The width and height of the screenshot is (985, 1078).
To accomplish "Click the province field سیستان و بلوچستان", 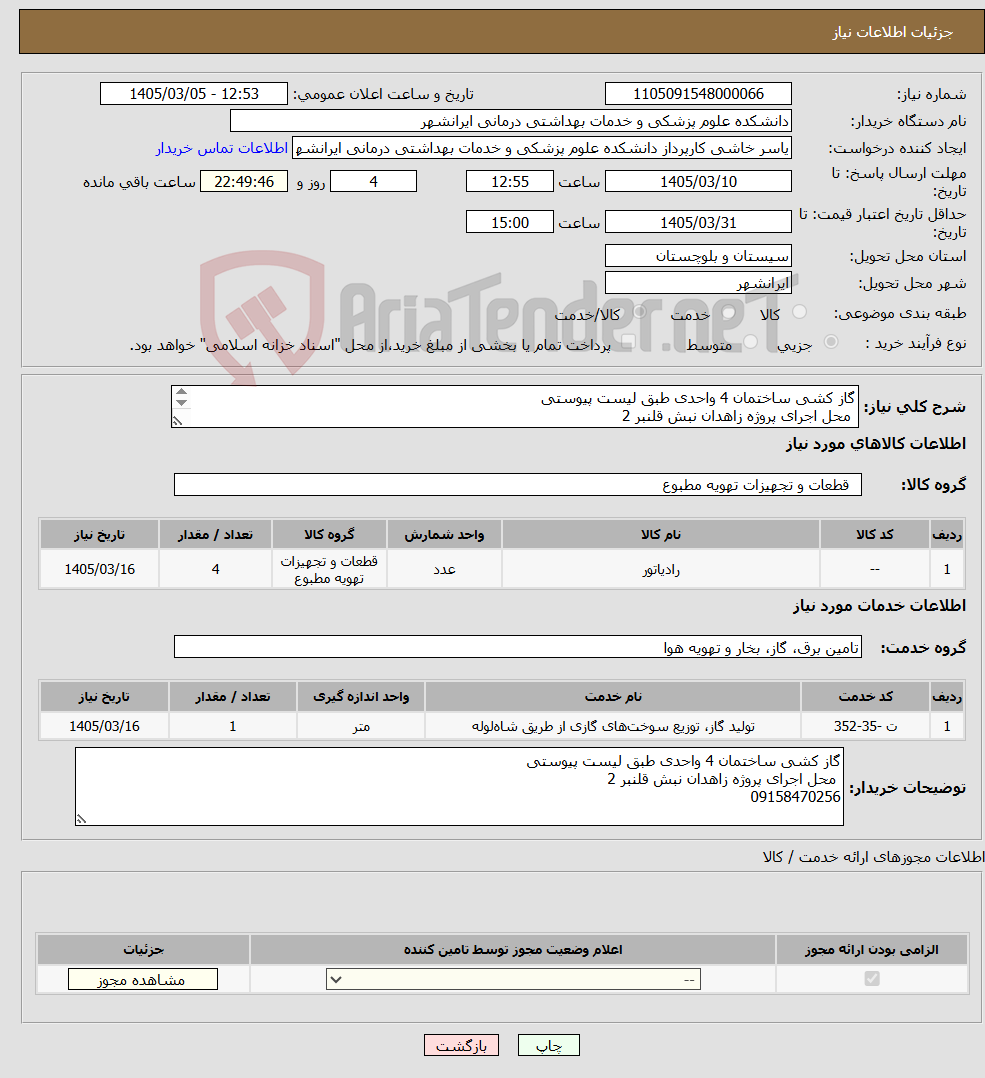I will [698, 256].
